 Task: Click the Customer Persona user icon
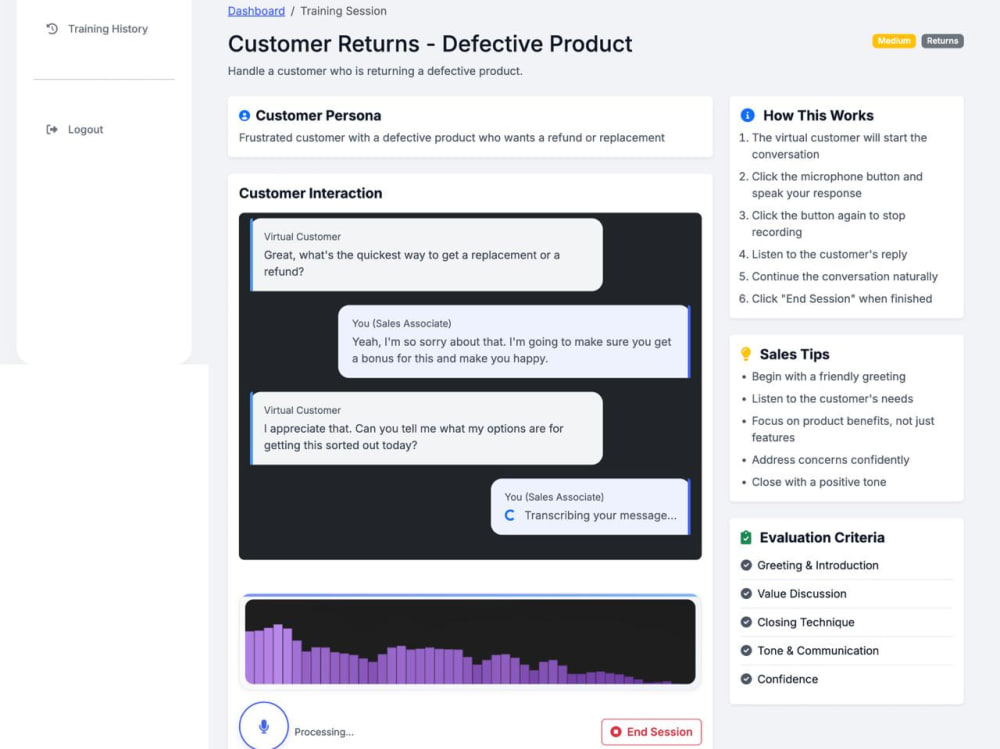(244, 115)
